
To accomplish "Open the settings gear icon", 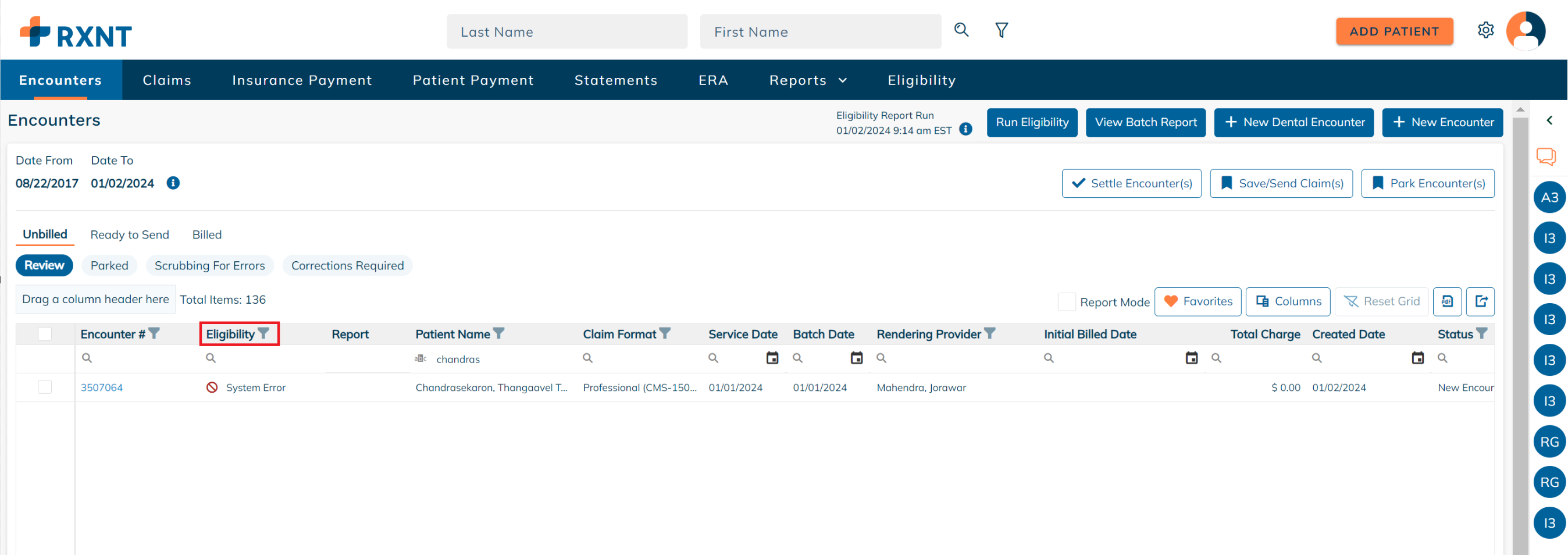I will click(x=1485, y=30).
